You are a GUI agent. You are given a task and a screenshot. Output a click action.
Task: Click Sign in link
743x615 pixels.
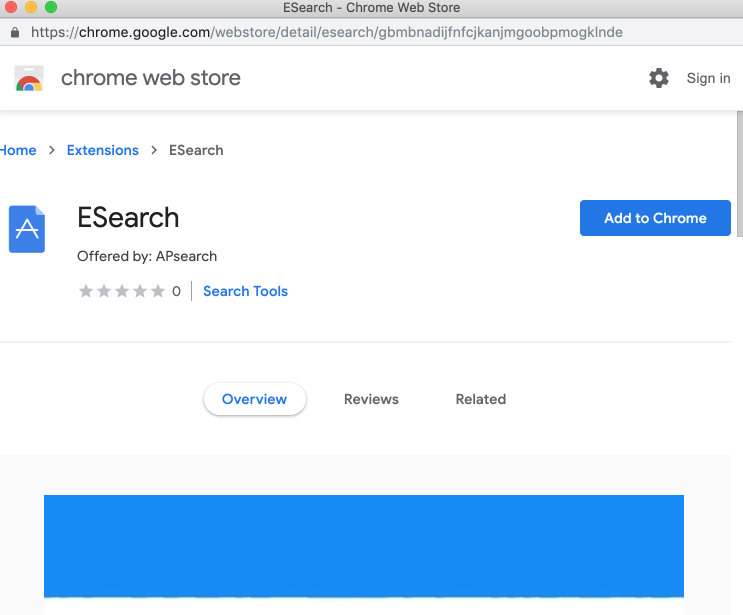(x=708, y=78)
